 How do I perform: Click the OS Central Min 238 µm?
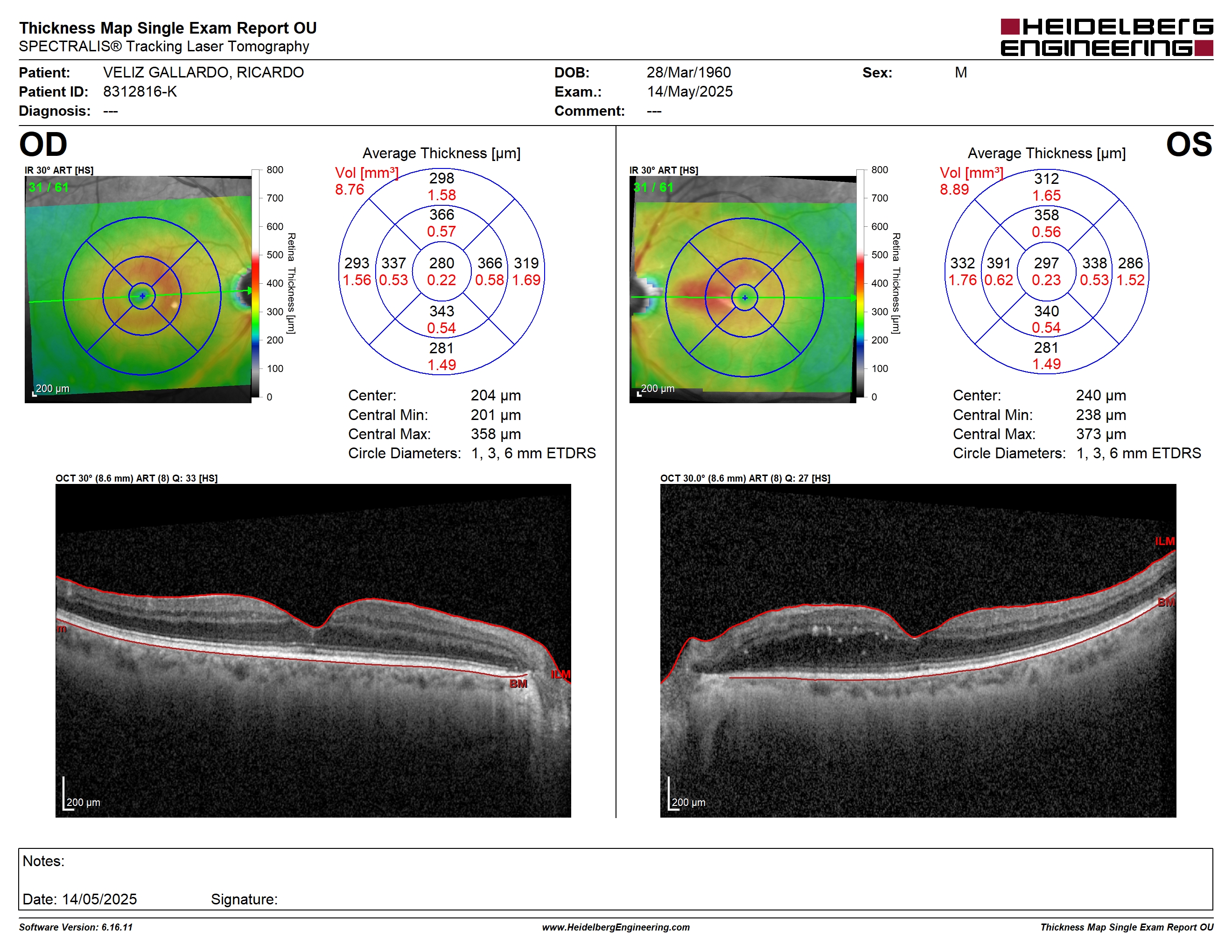pos(1100,415)
